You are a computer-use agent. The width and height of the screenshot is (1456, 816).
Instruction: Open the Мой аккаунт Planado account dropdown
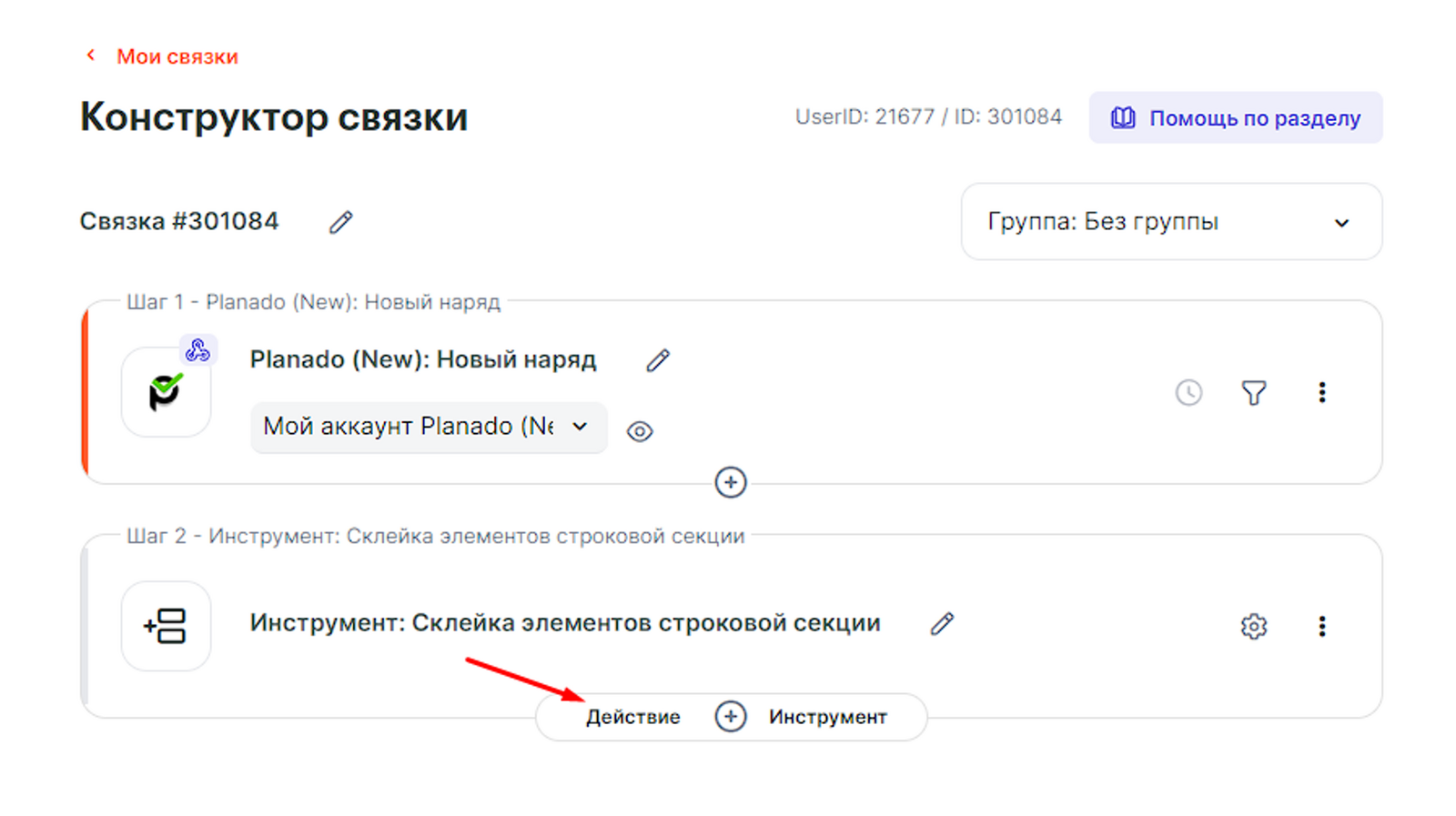click(428, 427)
